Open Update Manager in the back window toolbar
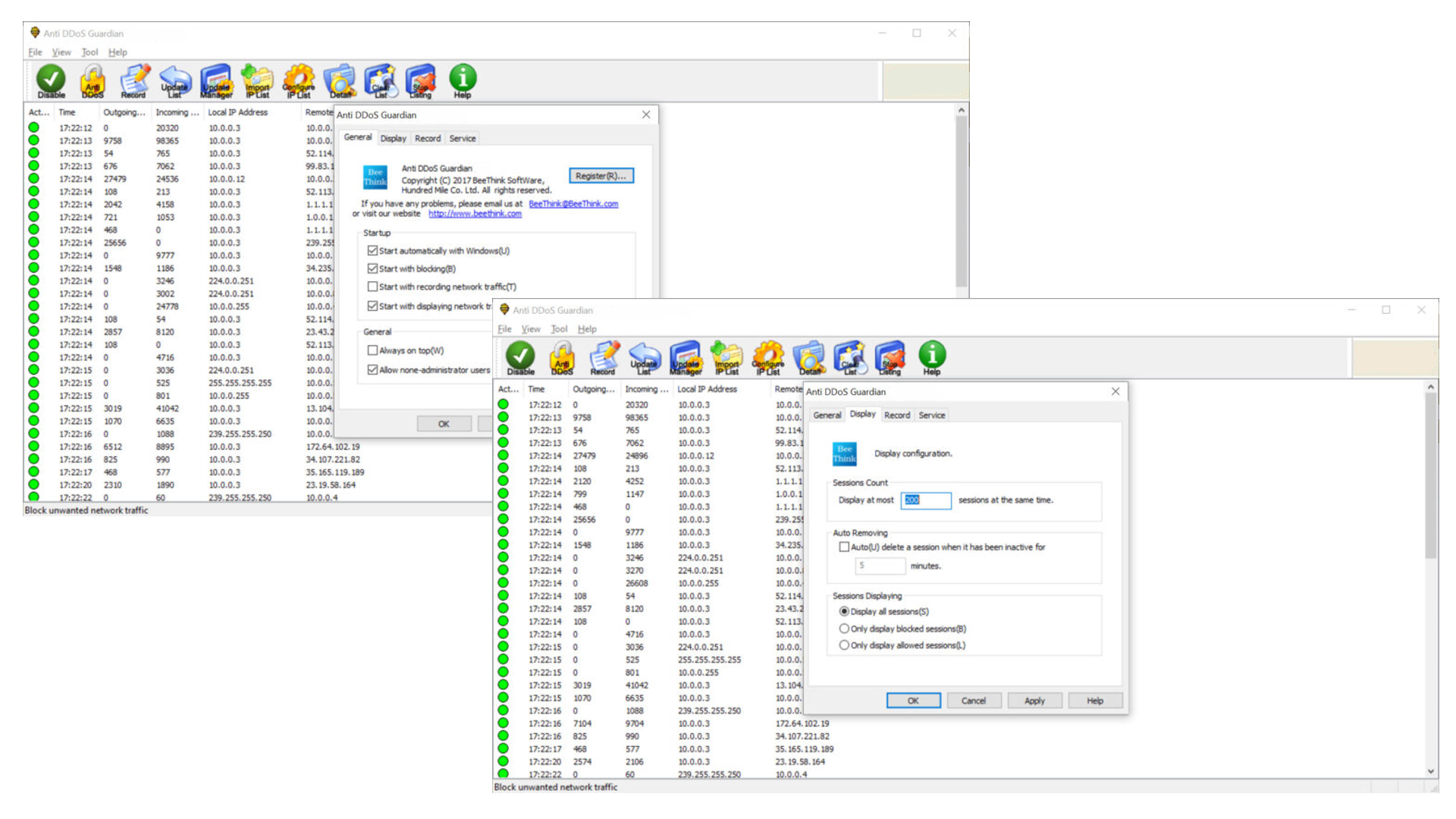The width and height of the screenshot is (1456, 819). click(216, 80)
